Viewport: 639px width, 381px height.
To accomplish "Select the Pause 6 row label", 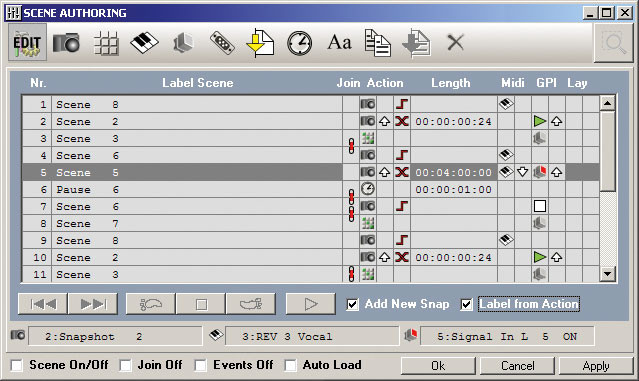I will [x=87, y=189].
